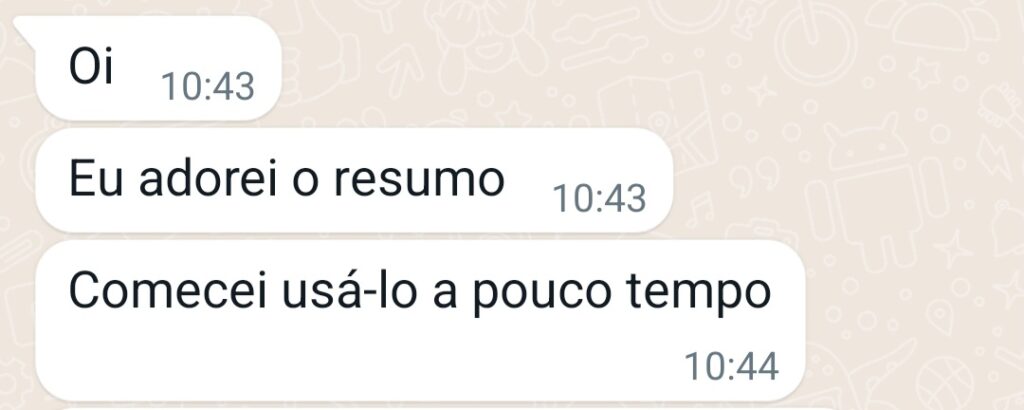Screen dimensions: 1024x410
Task: Click the bicycle wheel doodle in the wallpaper
Action: (x=814, y=43)
